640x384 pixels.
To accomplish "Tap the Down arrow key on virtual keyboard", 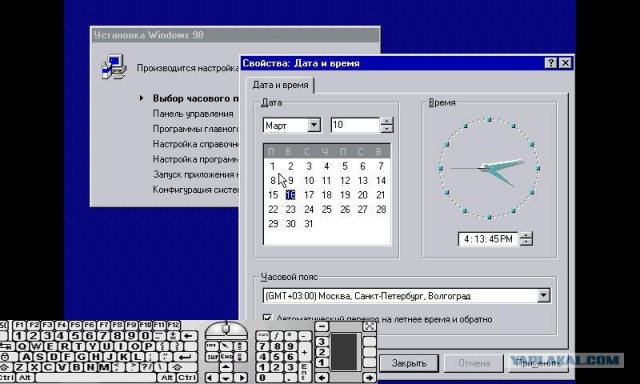I will 227,378.
